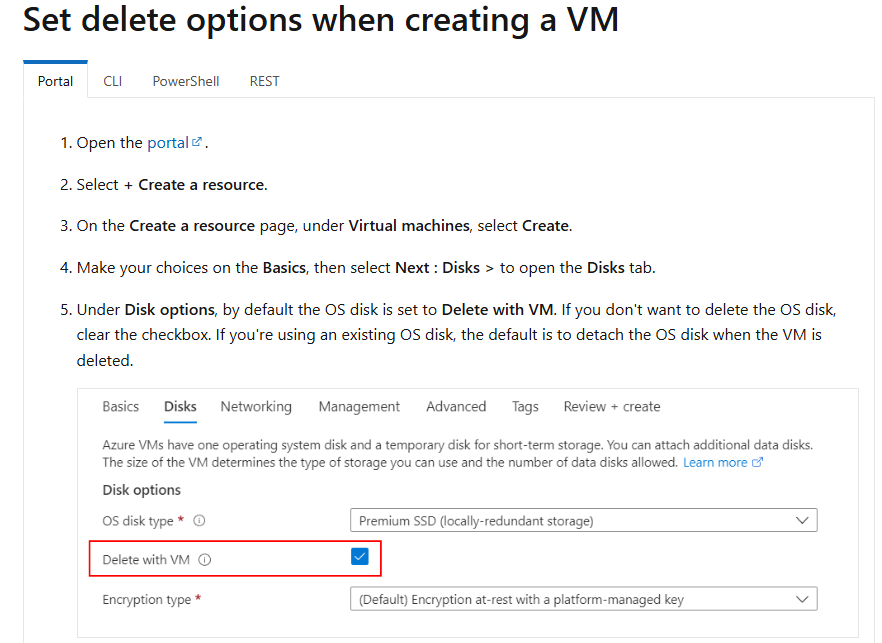Expand the Encryption type dropdown
The height and width of the screenshot is (643, 882).
[x=583, y=599]
